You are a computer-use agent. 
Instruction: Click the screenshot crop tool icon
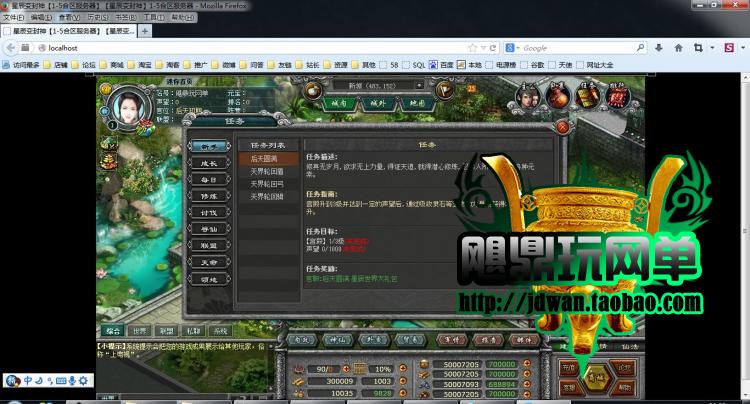tap(698, 48)
